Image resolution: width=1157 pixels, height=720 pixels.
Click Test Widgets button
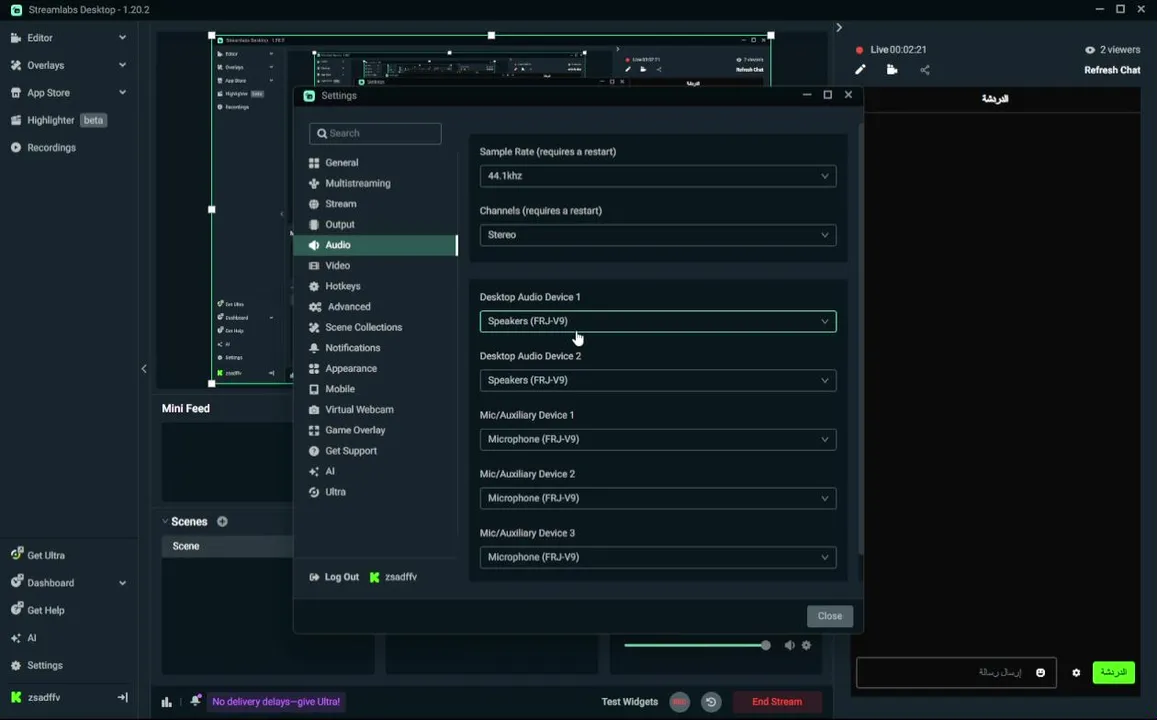(x=629, y=702)
